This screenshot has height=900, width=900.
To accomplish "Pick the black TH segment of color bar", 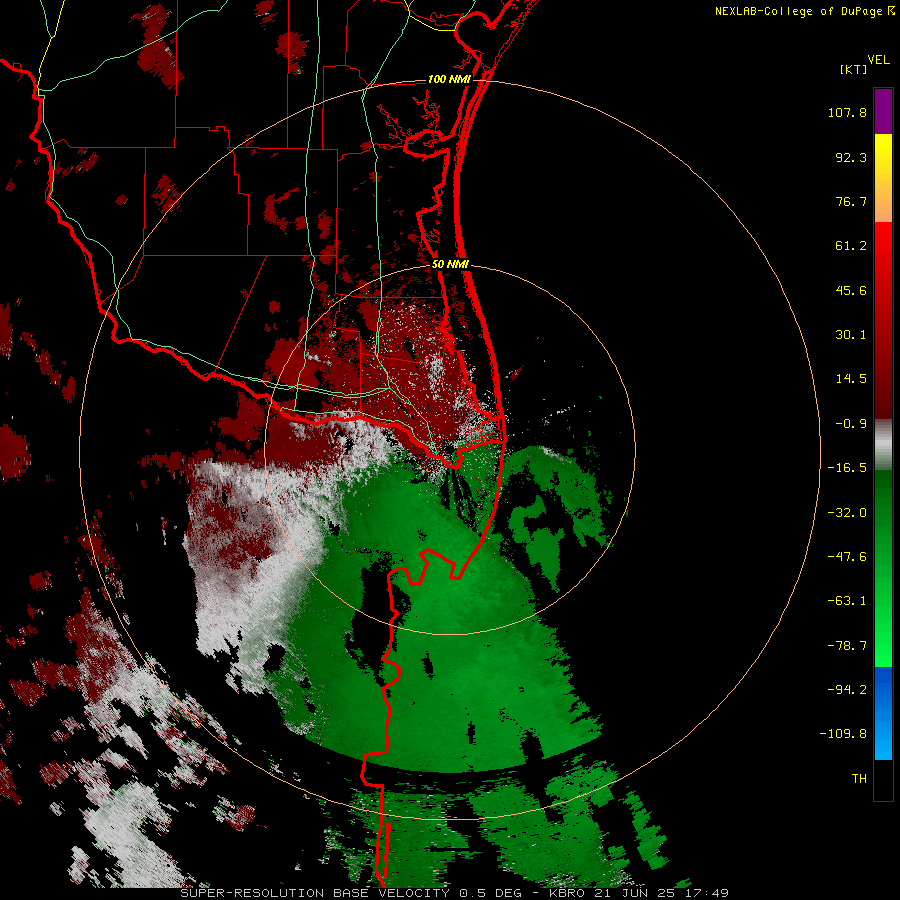I will (883, 779).
